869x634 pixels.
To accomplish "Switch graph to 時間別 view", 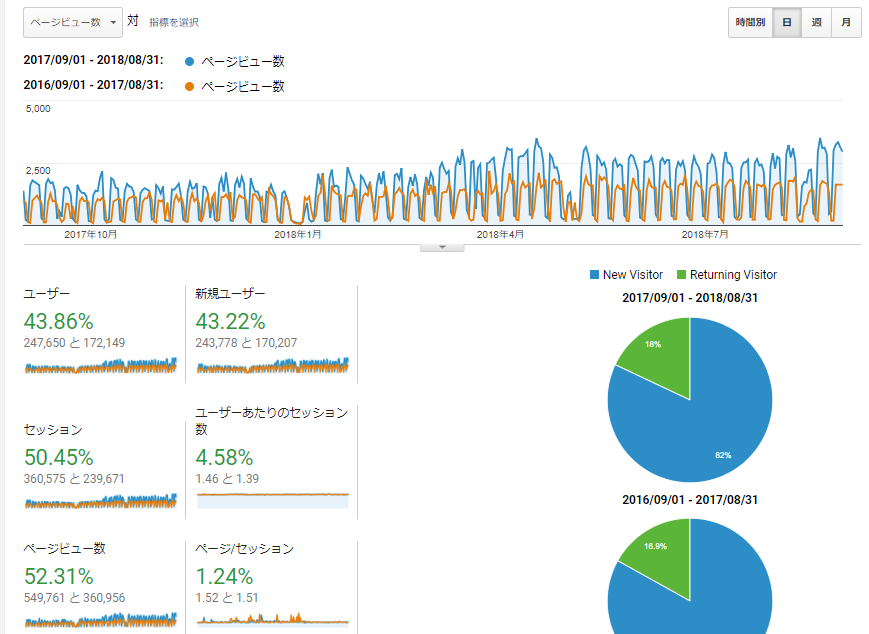I will [750, 22].
